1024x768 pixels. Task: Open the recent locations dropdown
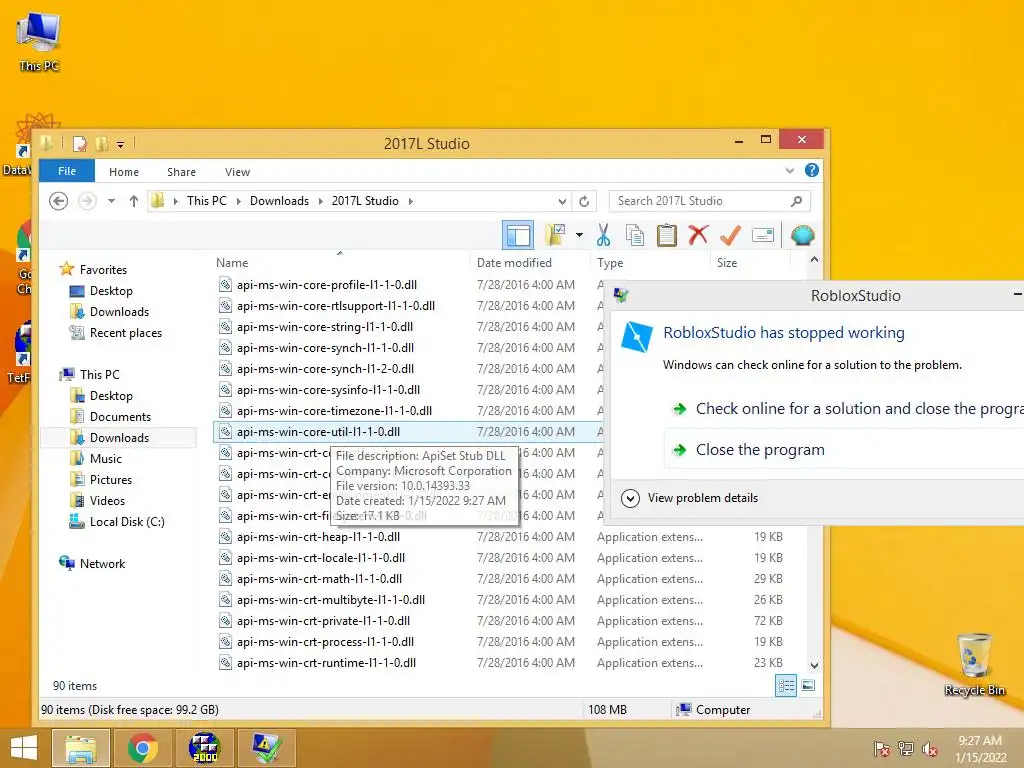coord(112,201)
